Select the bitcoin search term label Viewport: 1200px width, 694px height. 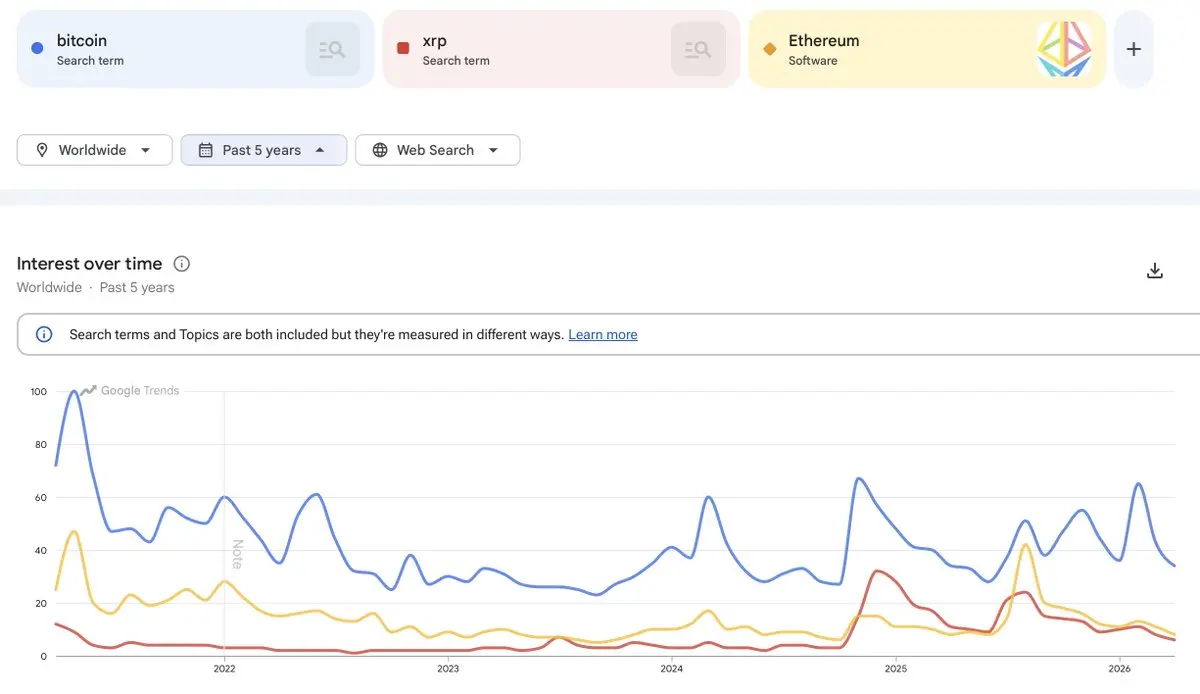[x=82, y=41]
